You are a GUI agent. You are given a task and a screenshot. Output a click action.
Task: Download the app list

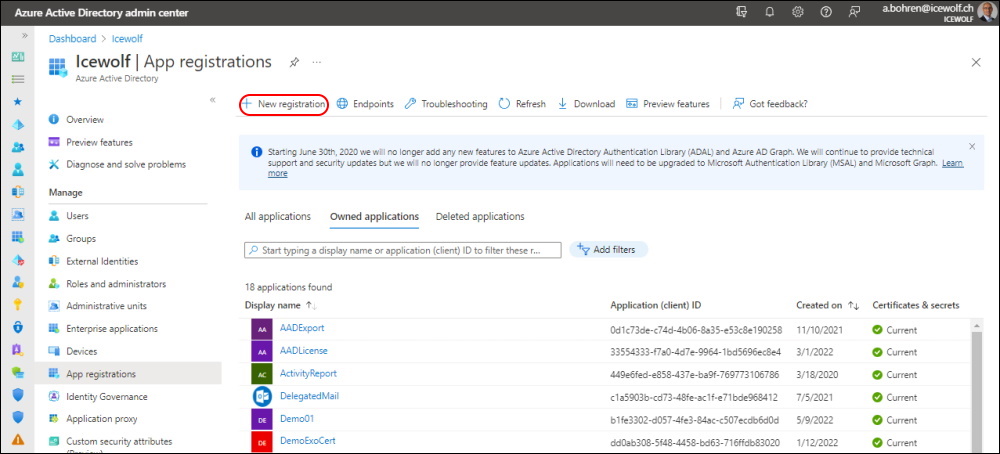tap(586, 104)
